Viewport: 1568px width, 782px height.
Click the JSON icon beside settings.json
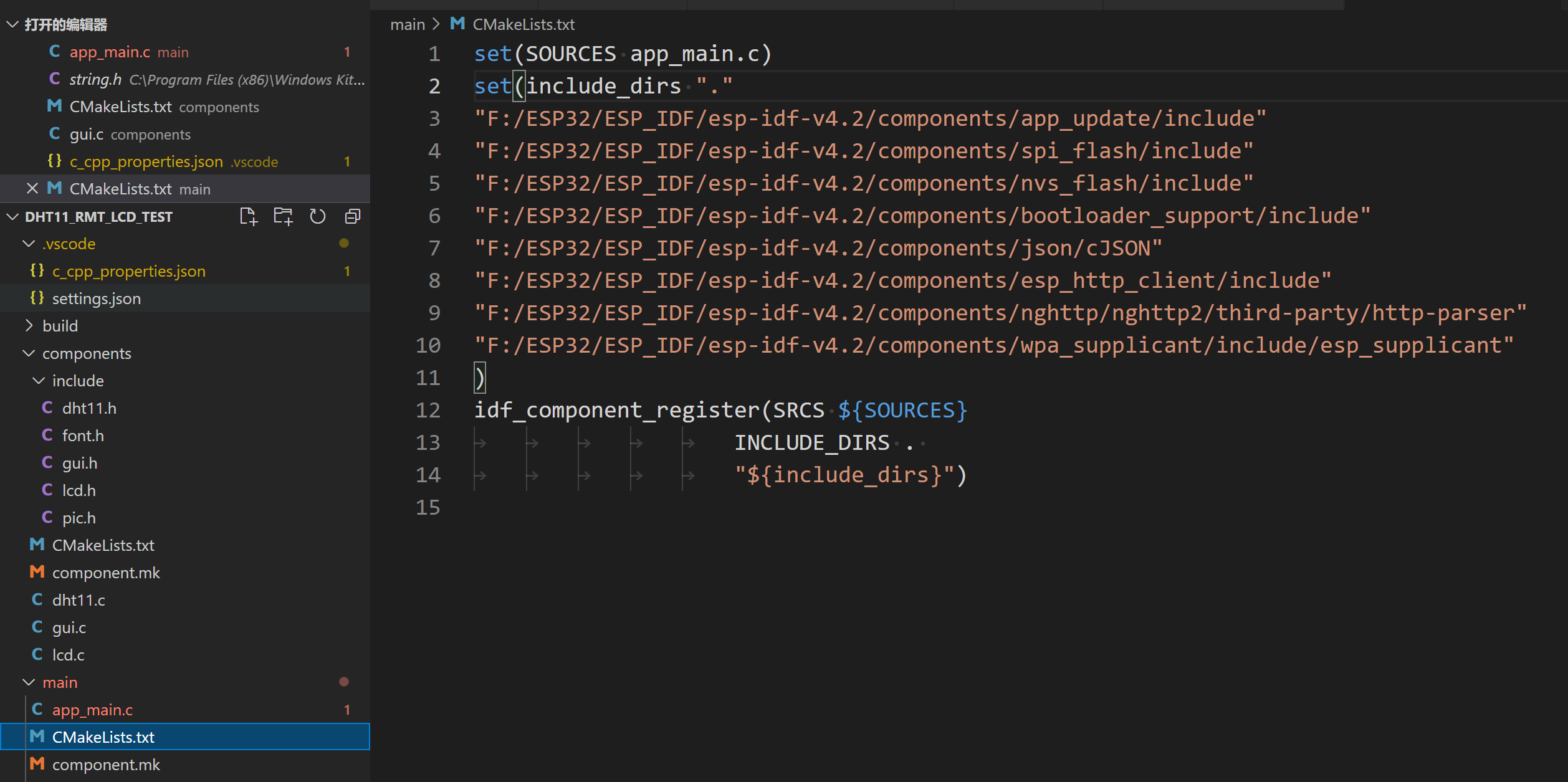37,298
